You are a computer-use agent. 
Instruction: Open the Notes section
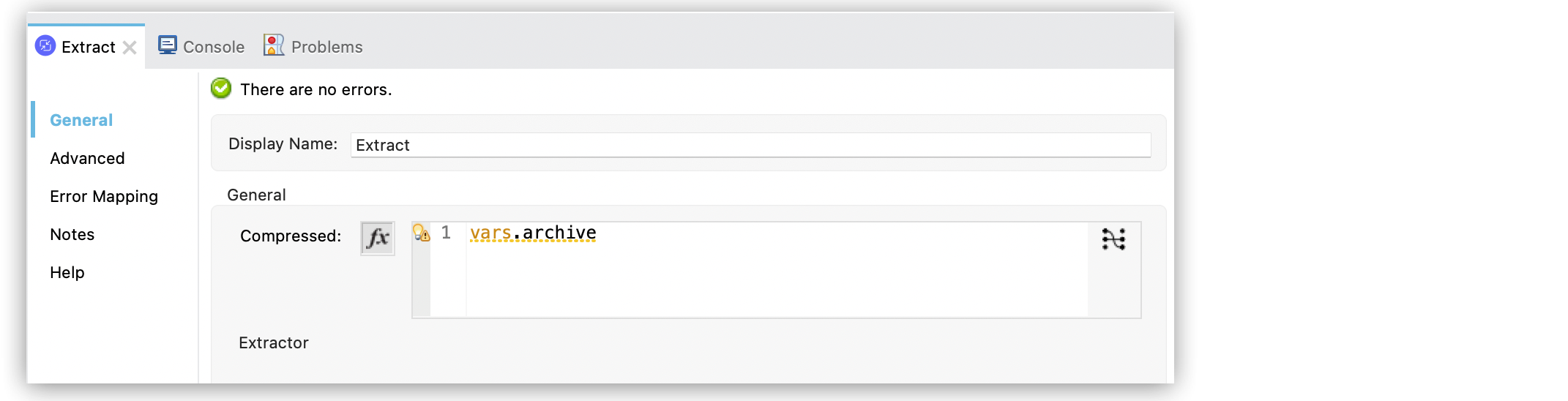click(72, 234)
